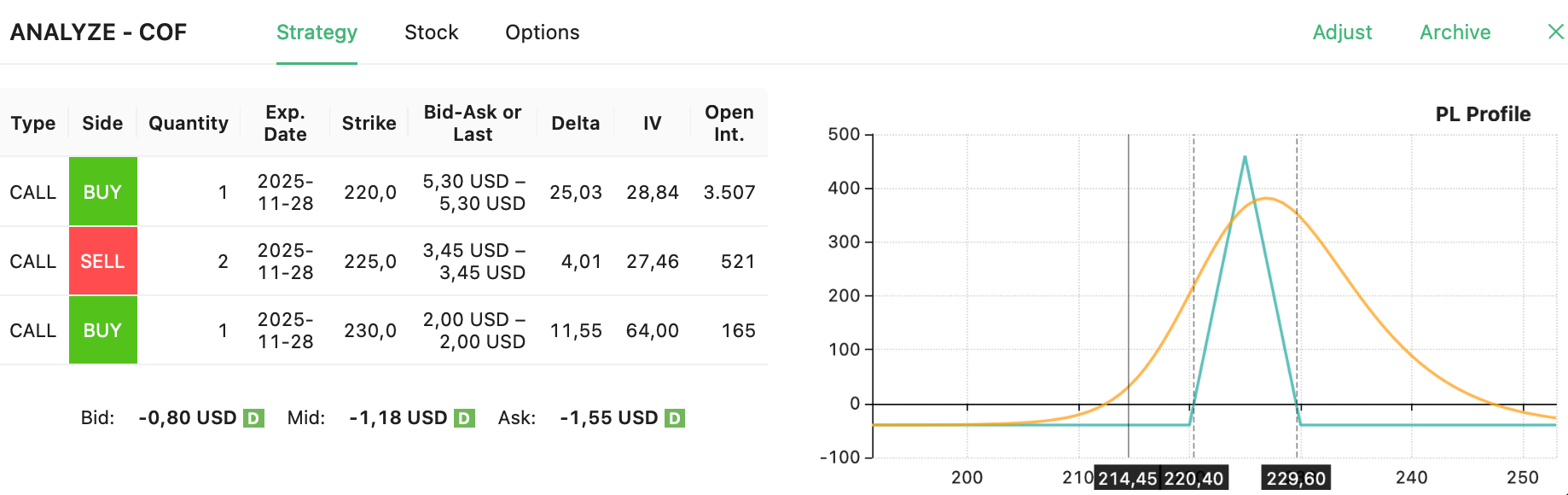Open the Strike selector showing 225,0
1568x495 pixels.
point(369,261)
